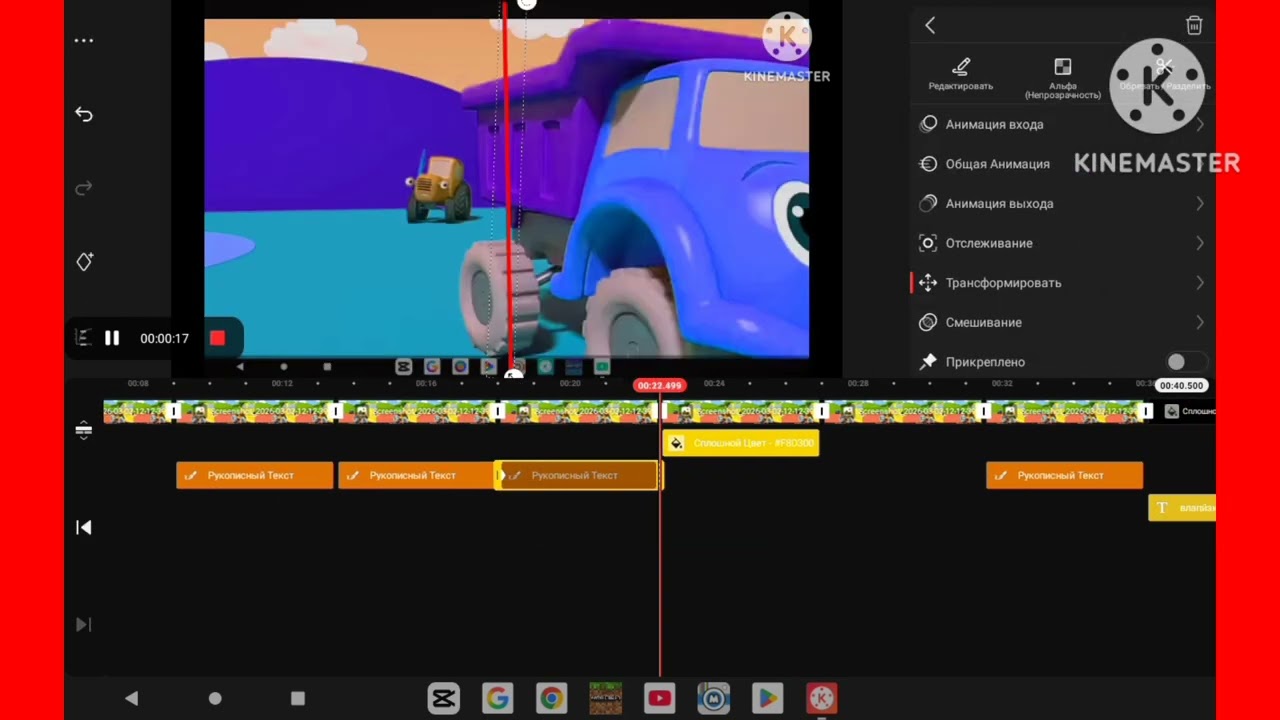
Task: Open Google app from the taskbar
Action: pyautogui.click(x=497, y=698)
